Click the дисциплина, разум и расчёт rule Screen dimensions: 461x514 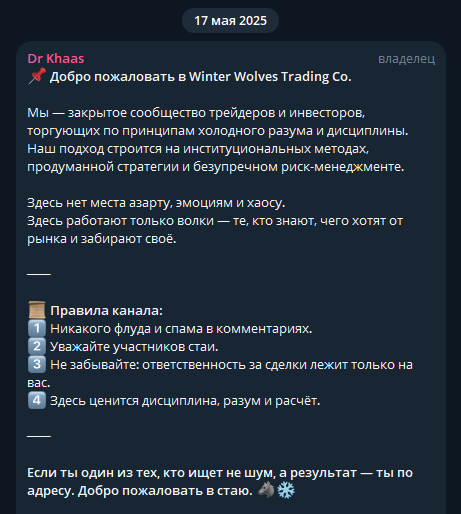185,401
